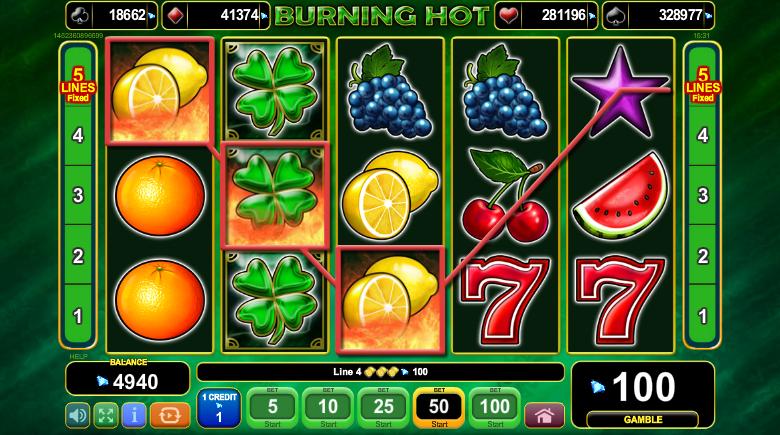This screenshot has width=780, height=435.
Task: Click line 4 marker on left panel
Action: [78, 135]
